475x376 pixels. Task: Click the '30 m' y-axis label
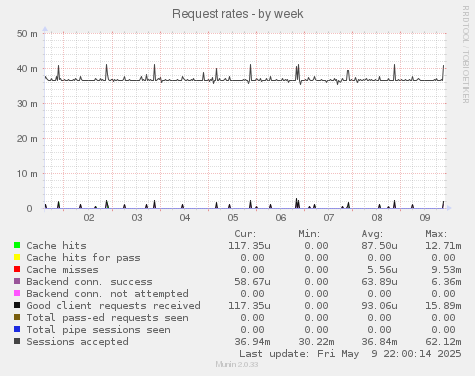click(27, 104)
